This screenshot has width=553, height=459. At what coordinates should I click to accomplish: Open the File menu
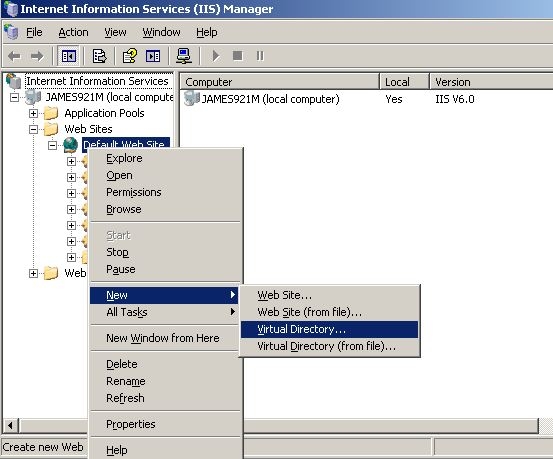point(34,32)
